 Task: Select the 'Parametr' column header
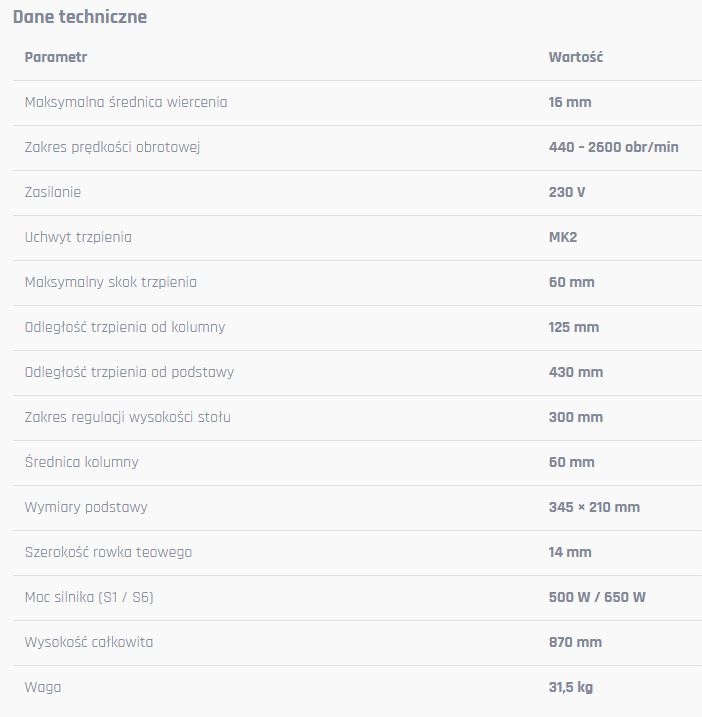[x=56, y=57]
